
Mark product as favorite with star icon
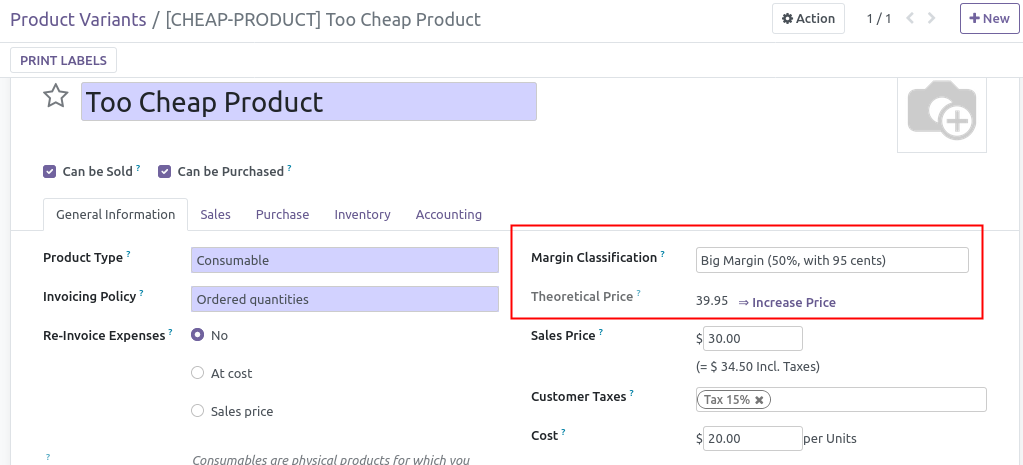55,96
